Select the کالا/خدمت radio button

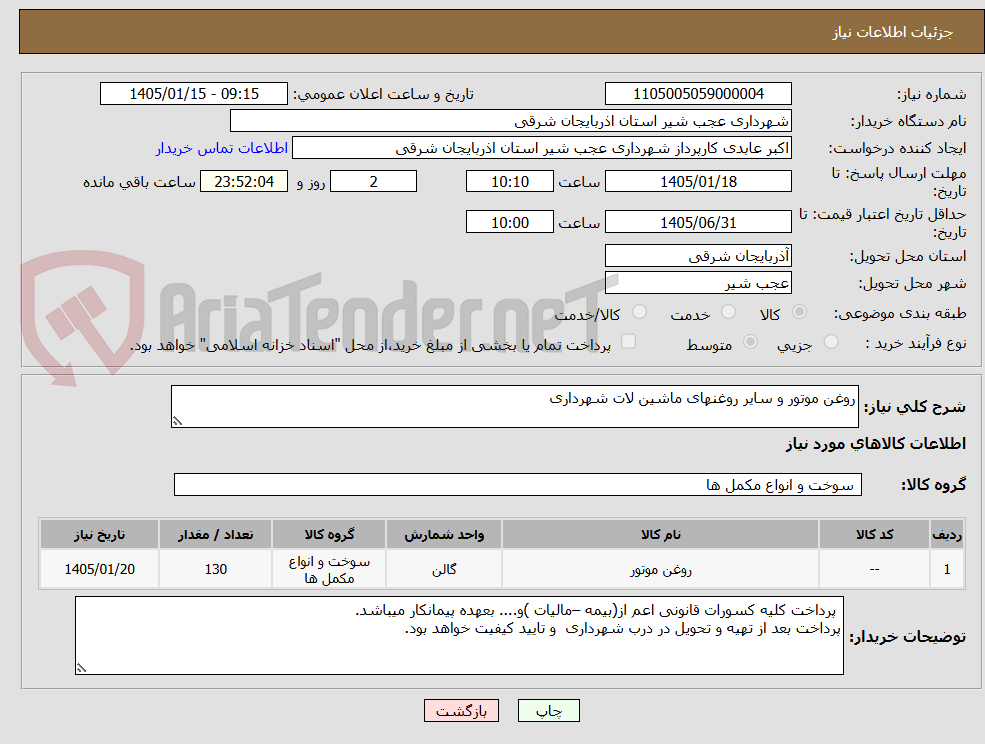click(x=639, y=312)
